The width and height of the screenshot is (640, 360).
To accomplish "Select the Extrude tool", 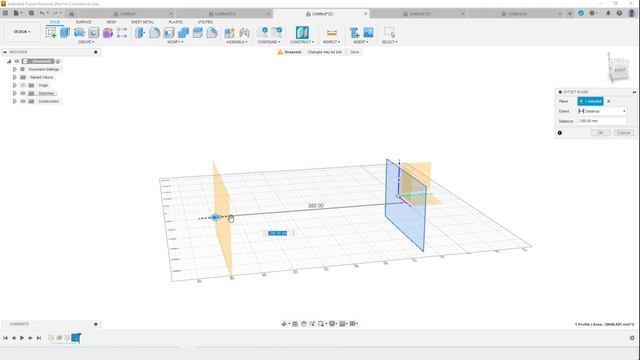I will [x=65, y=33].
